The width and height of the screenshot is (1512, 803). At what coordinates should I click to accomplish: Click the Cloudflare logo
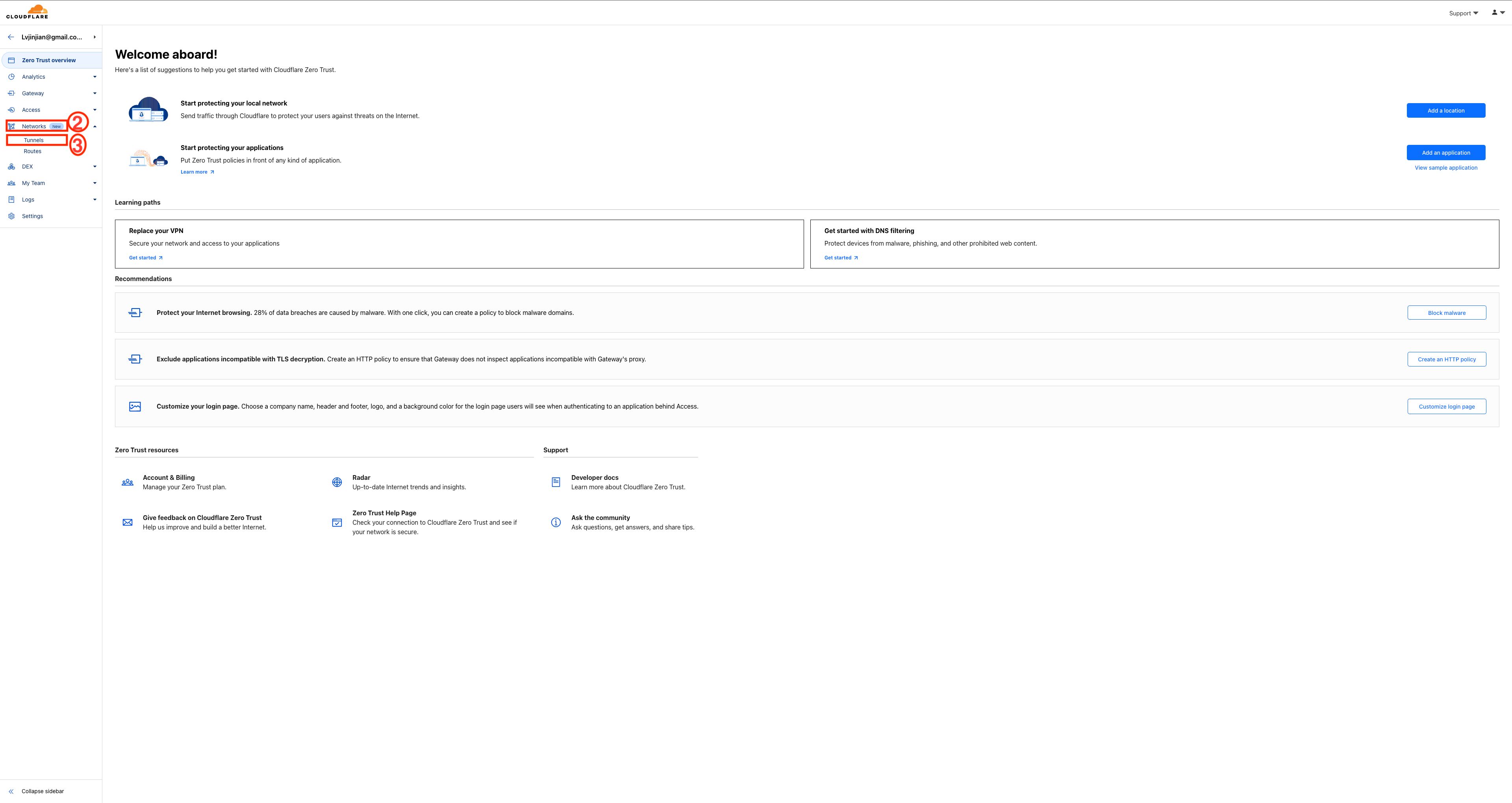pos(27,12)
